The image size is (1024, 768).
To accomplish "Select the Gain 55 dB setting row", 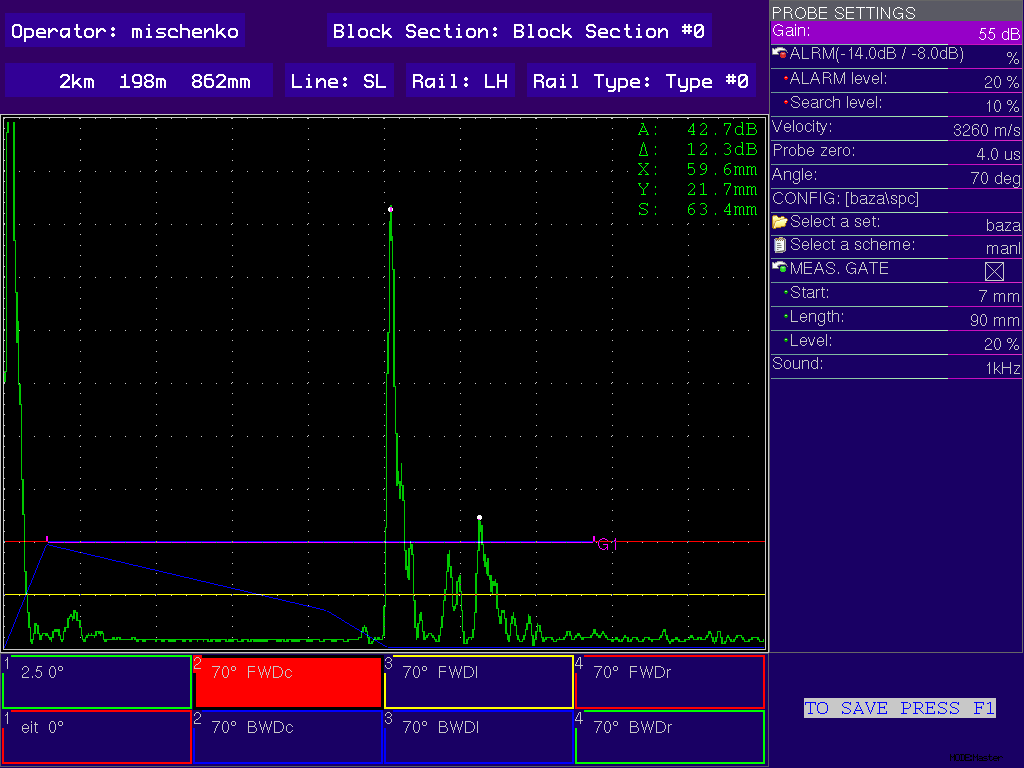I will 896,32.
